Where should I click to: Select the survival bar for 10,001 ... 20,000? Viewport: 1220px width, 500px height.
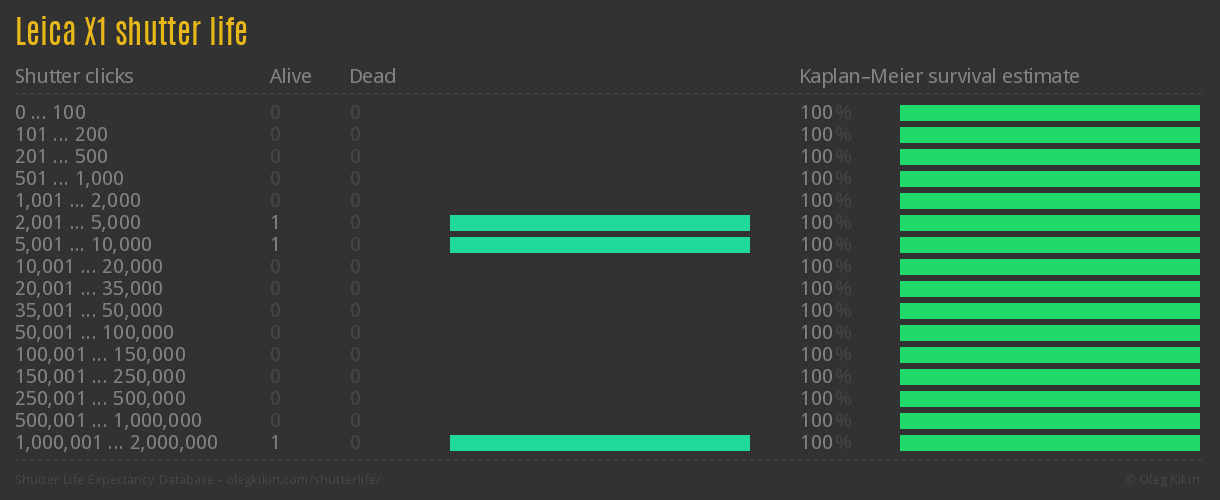coord(1050,267)
